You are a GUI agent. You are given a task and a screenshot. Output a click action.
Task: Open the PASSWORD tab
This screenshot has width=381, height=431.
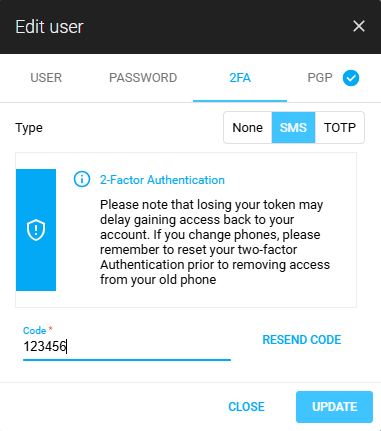pyautogui.click(x=143, y=78)
